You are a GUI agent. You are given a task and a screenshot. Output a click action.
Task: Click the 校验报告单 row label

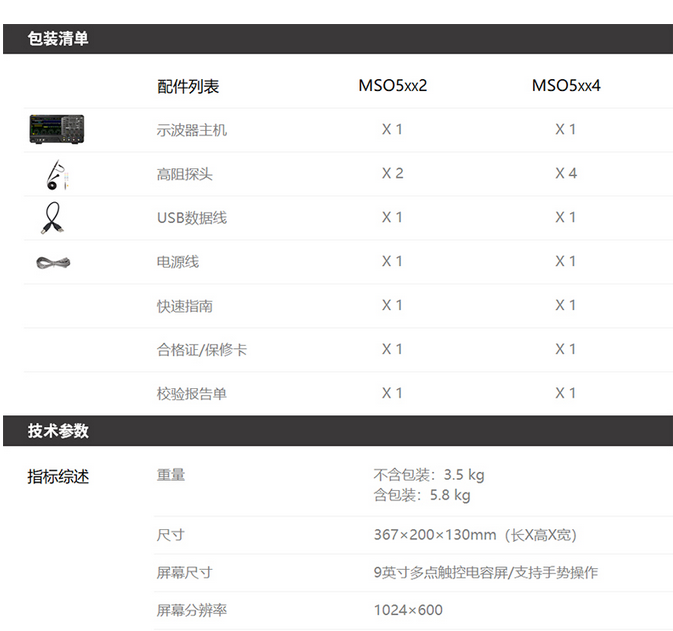pyautogui.click(x=192, y=394)
